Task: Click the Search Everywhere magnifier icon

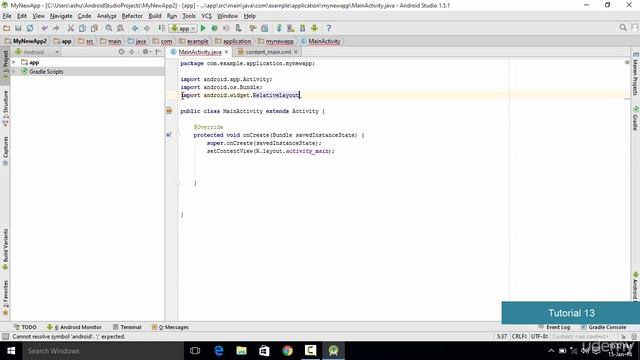Action: [x=623, y=28]
